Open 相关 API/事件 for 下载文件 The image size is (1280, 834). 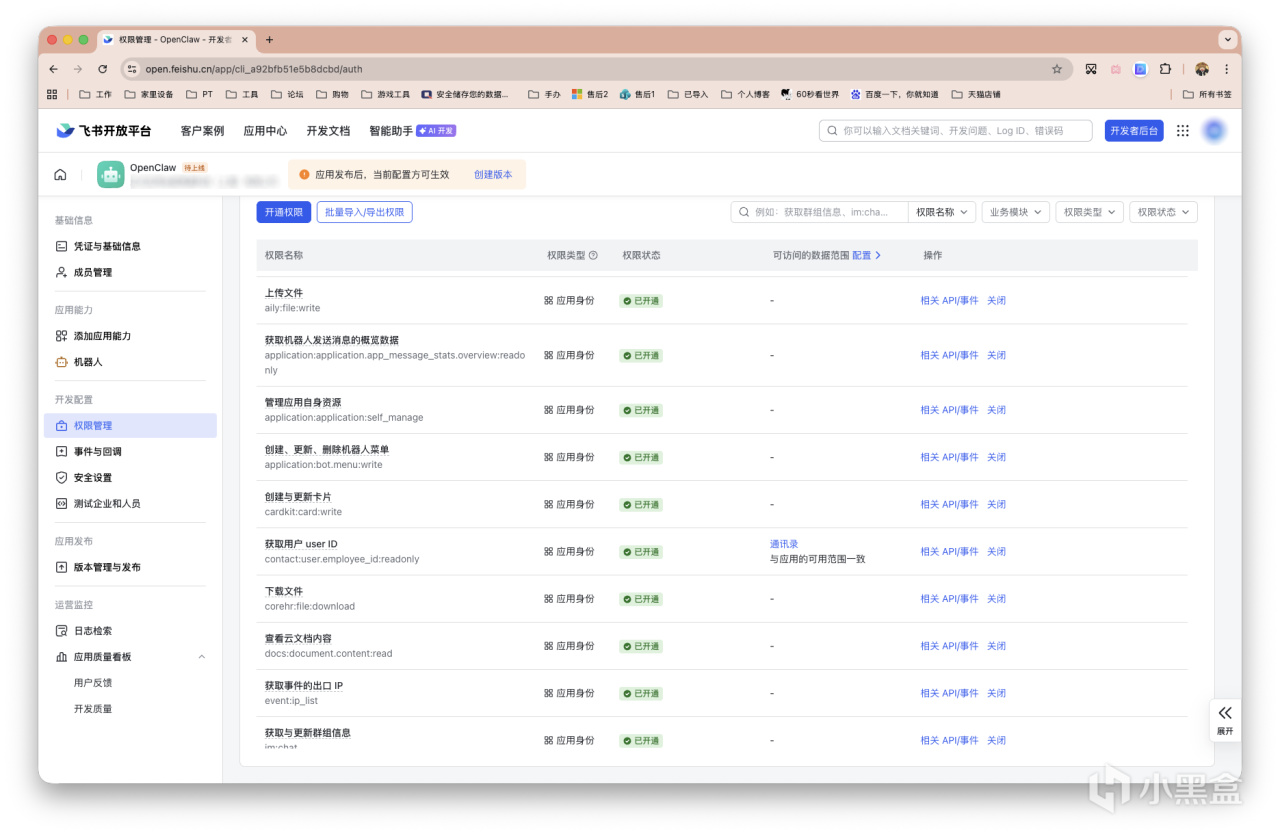(x=949, y=599)
